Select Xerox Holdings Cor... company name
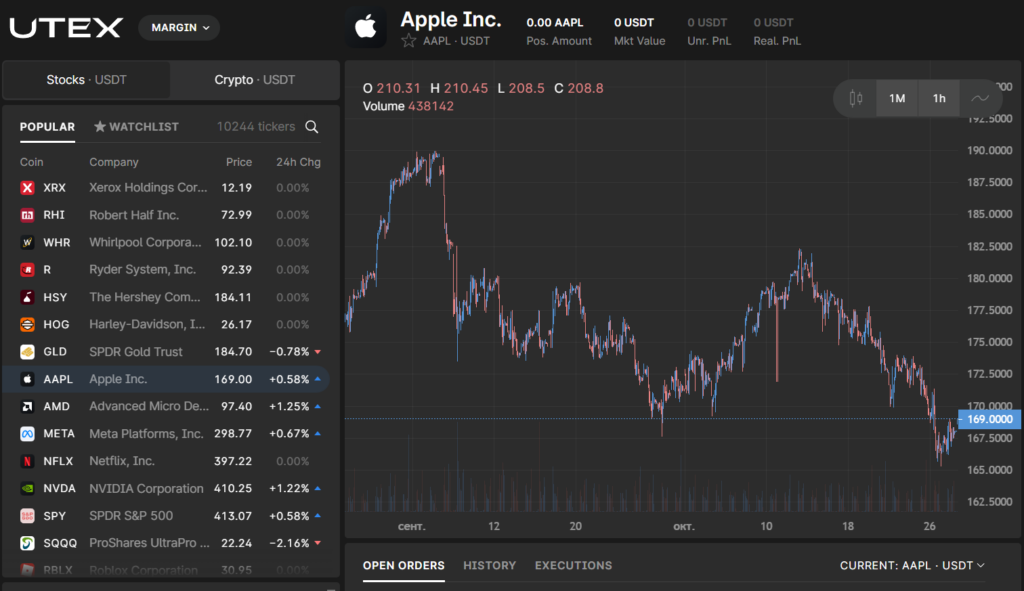The width and height of the screenshot is (1024, 591). pyautogui.click(x=148, y=187)
